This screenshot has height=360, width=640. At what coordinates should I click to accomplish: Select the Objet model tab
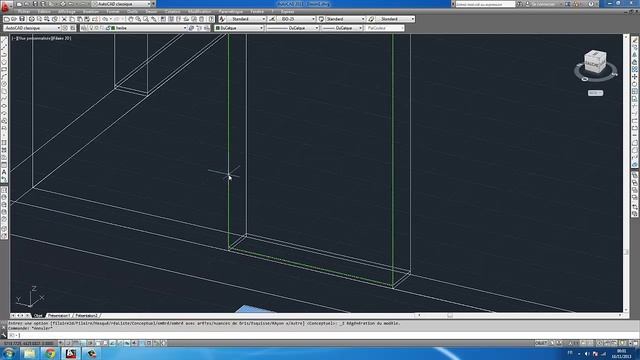(38, 316)
